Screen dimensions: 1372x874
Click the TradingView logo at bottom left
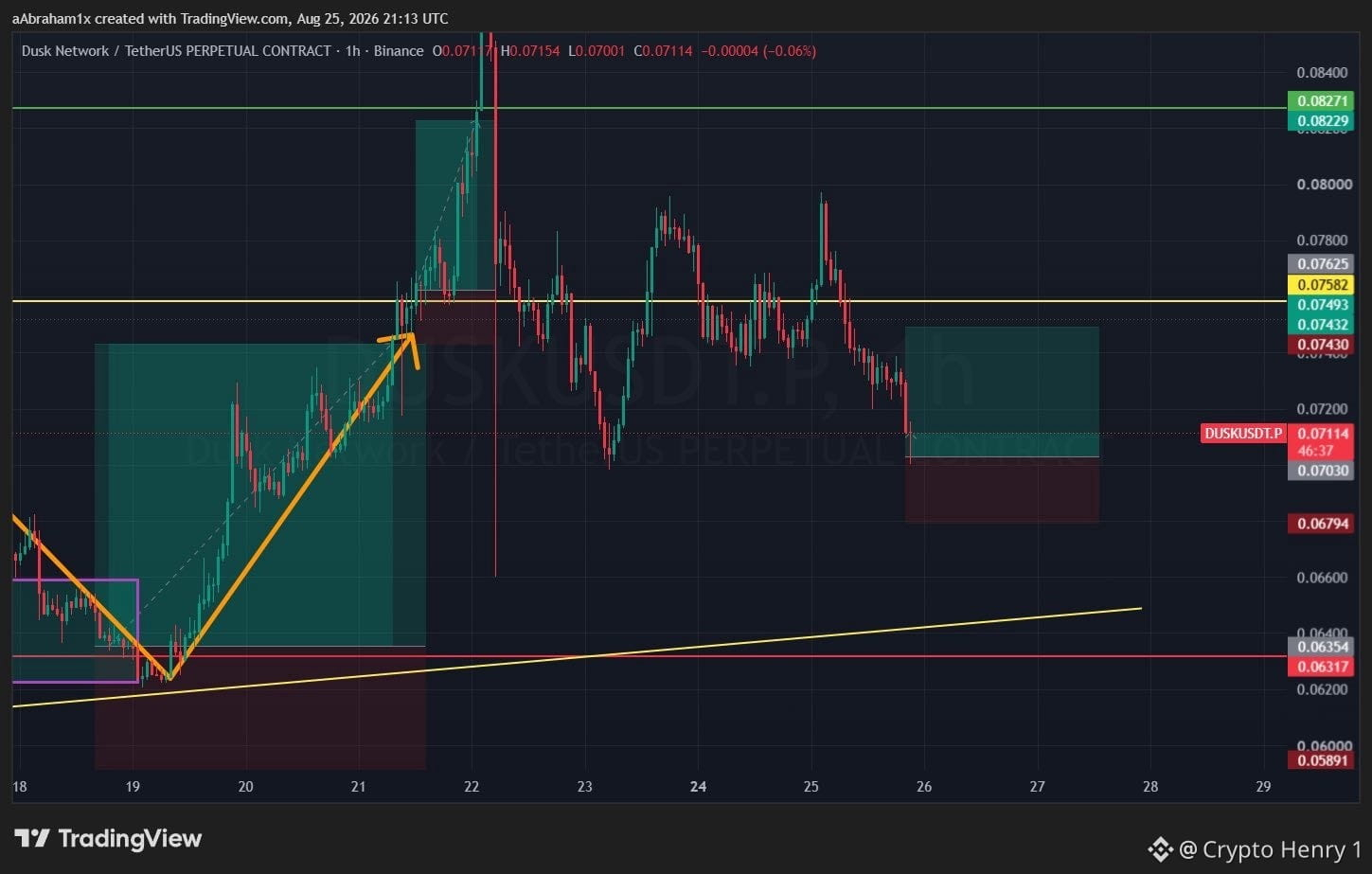108,838
